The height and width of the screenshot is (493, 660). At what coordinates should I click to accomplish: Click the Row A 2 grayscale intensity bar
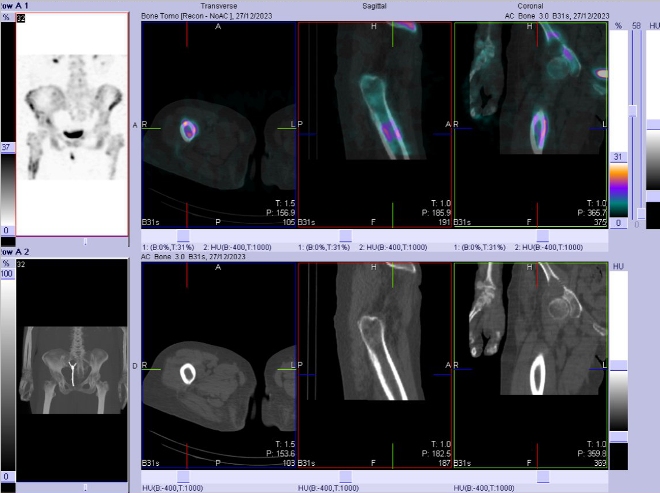(8, 375)
